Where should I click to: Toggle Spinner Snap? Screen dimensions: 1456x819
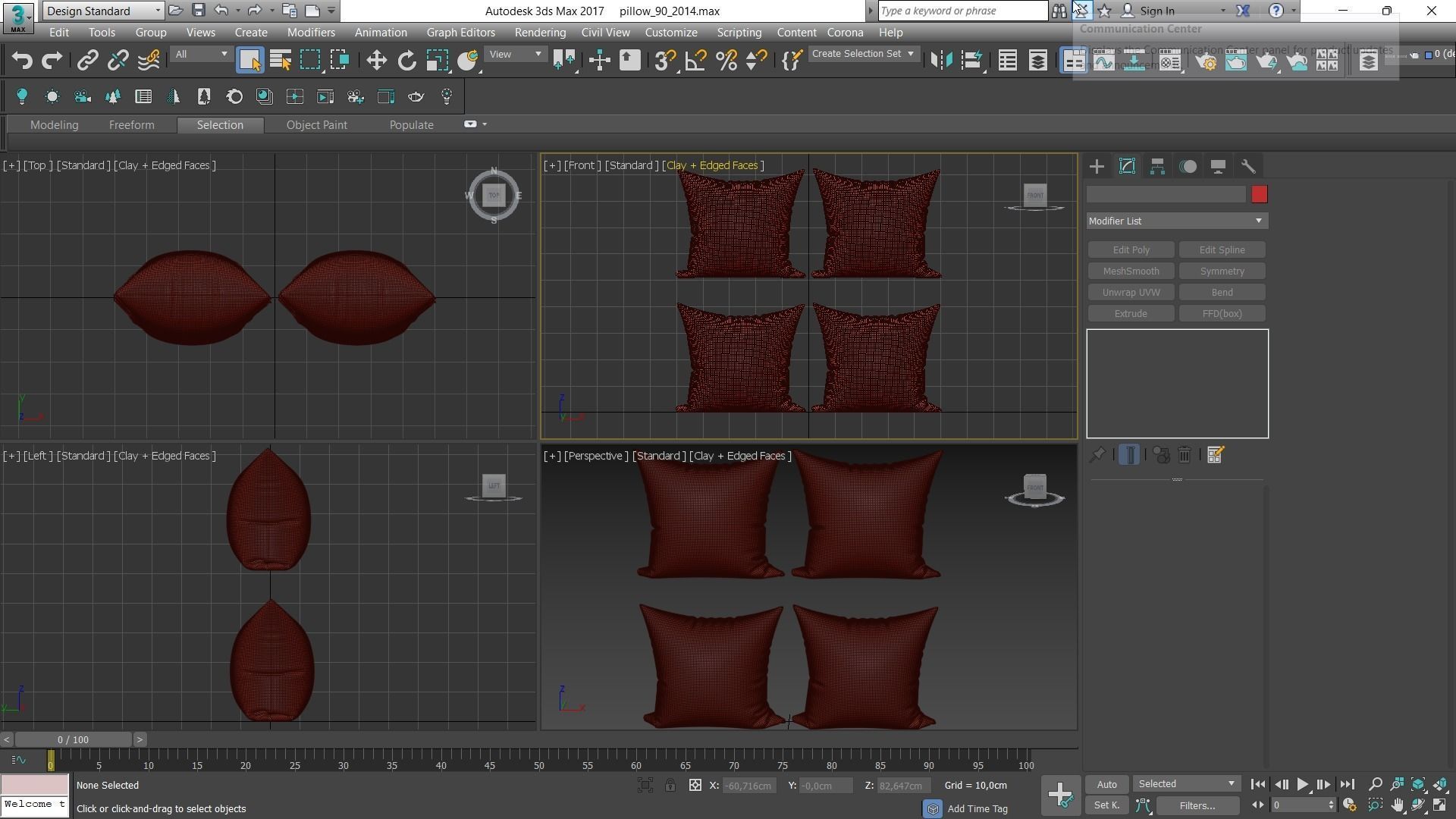756,61
